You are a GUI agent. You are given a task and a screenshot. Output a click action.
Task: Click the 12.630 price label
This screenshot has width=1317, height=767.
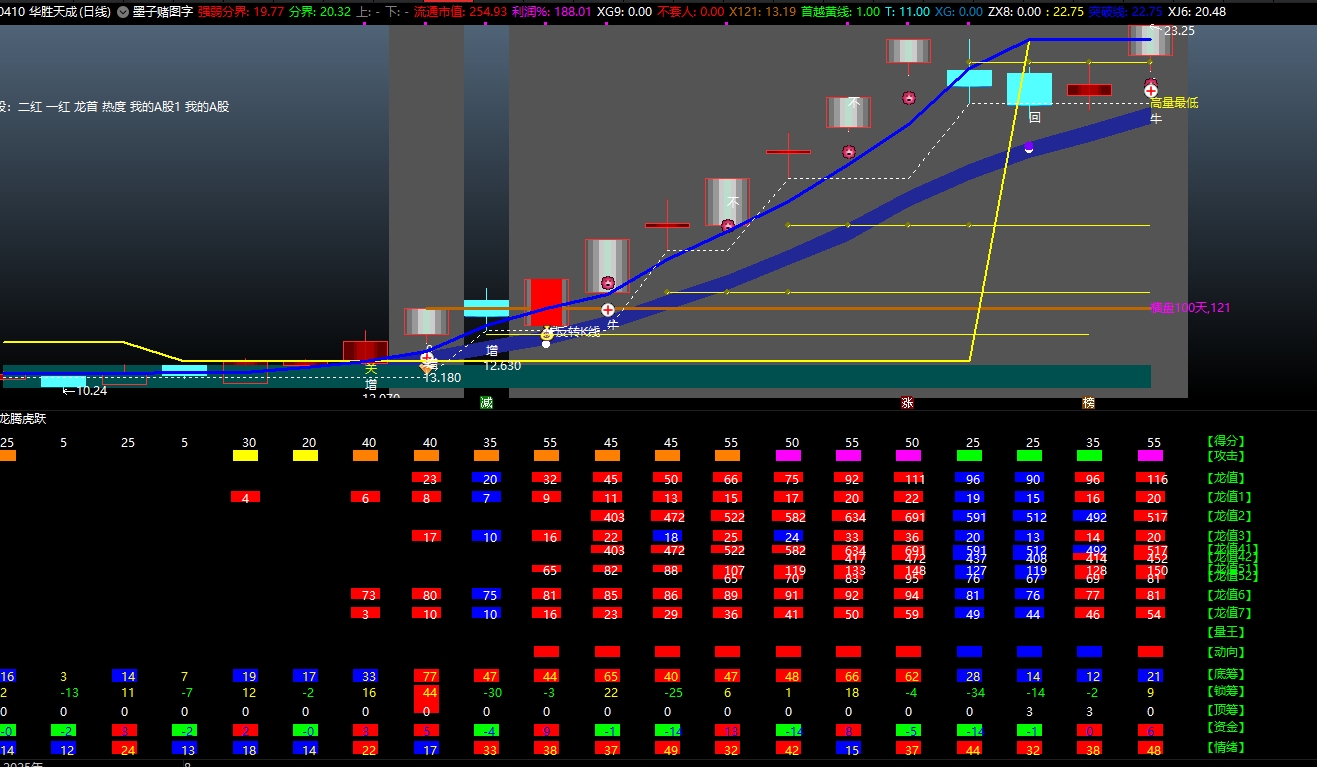(503, 366)
